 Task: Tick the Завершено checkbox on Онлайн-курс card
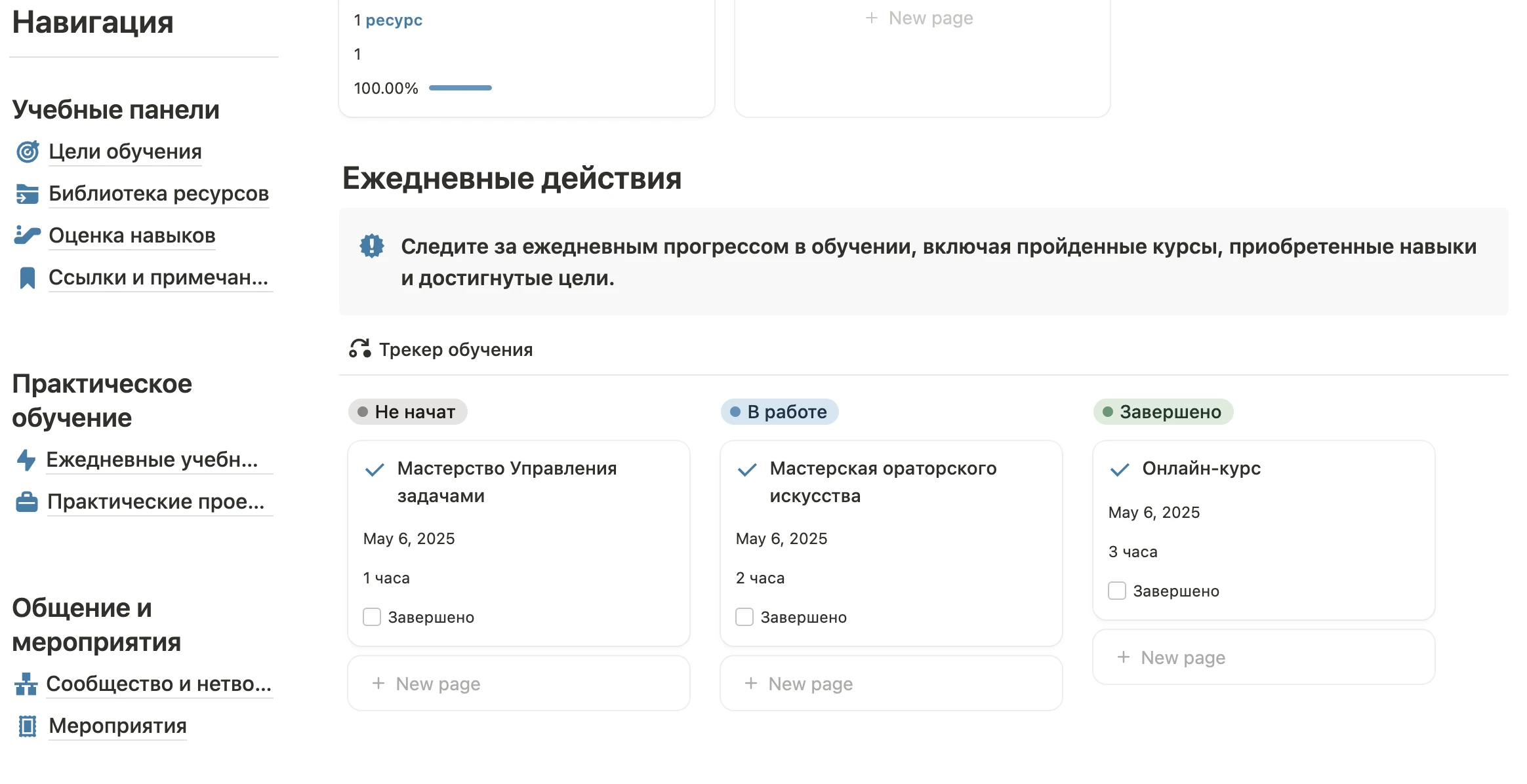(1117, 591)
